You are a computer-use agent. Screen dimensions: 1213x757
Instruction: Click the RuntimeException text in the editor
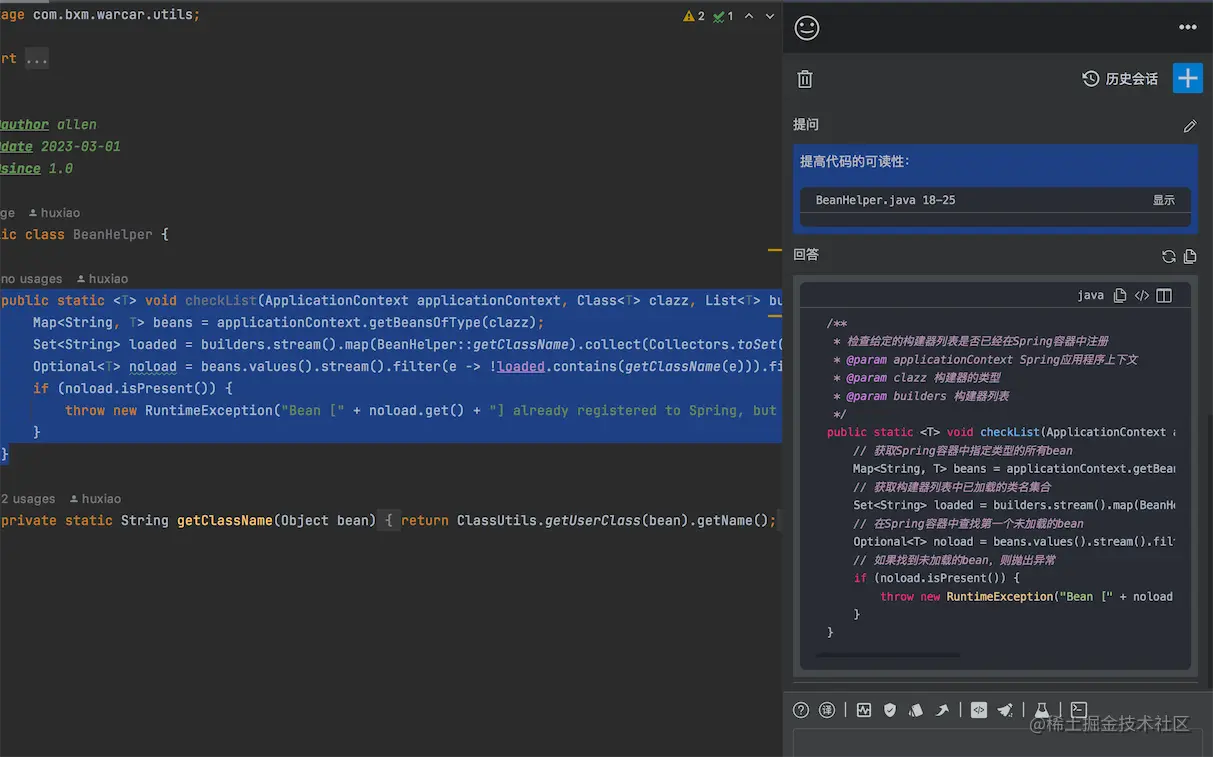tap(208, 411)
